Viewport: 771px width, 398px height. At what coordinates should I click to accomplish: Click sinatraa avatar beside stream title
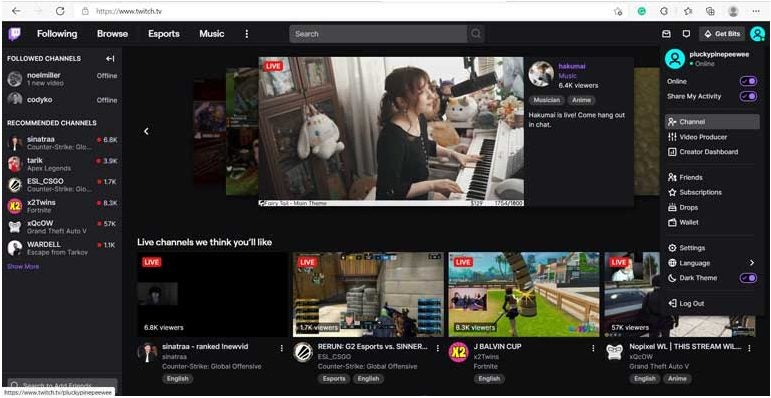148,352
